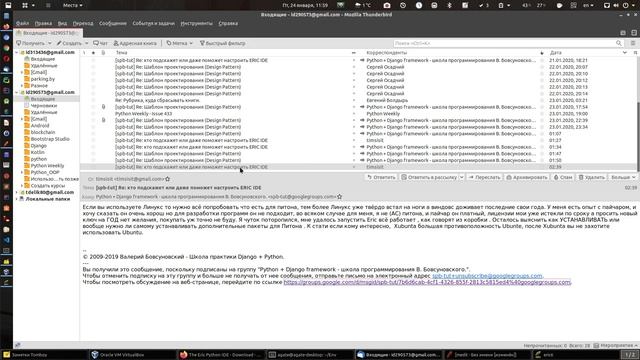Open the Больше (More) dropdown
This screenshot has height=360, width=640.
[x=623, y=177]
